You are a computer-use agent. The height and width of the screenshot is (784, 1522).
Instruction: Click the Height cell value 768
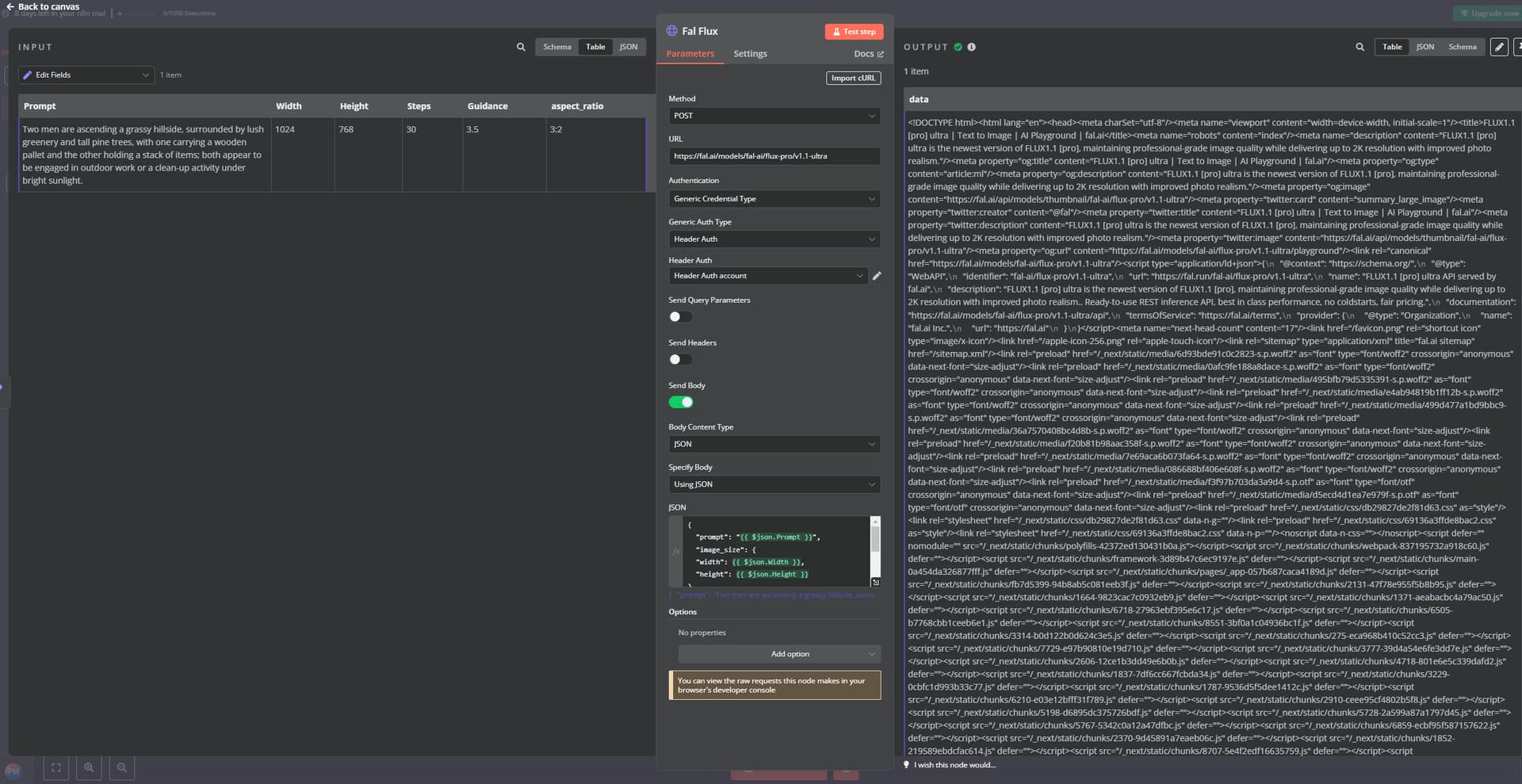click(346, 129)
